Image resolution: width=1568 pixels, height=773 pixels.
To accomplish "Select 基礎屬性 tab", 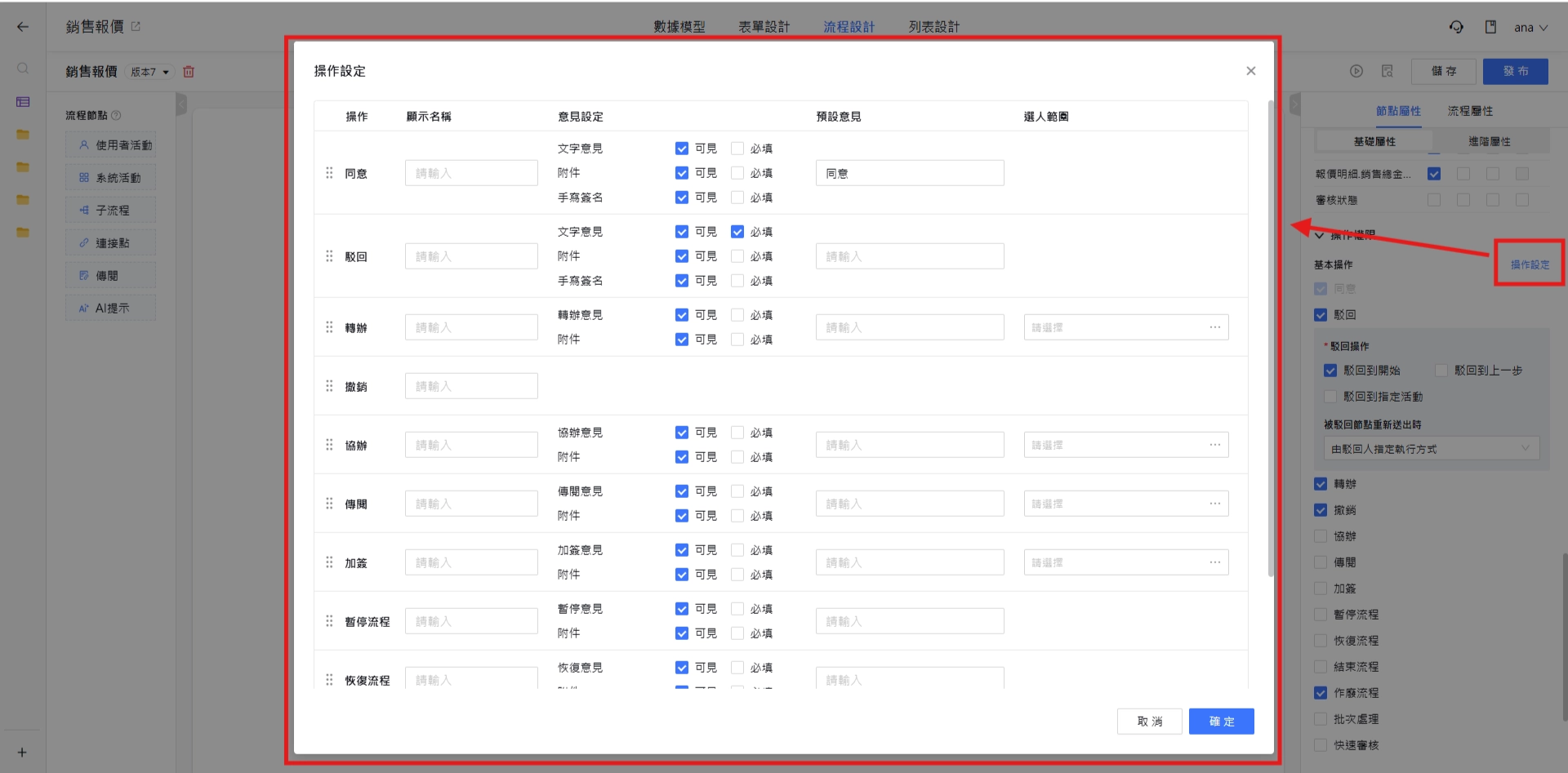I will click(1374, 141).
